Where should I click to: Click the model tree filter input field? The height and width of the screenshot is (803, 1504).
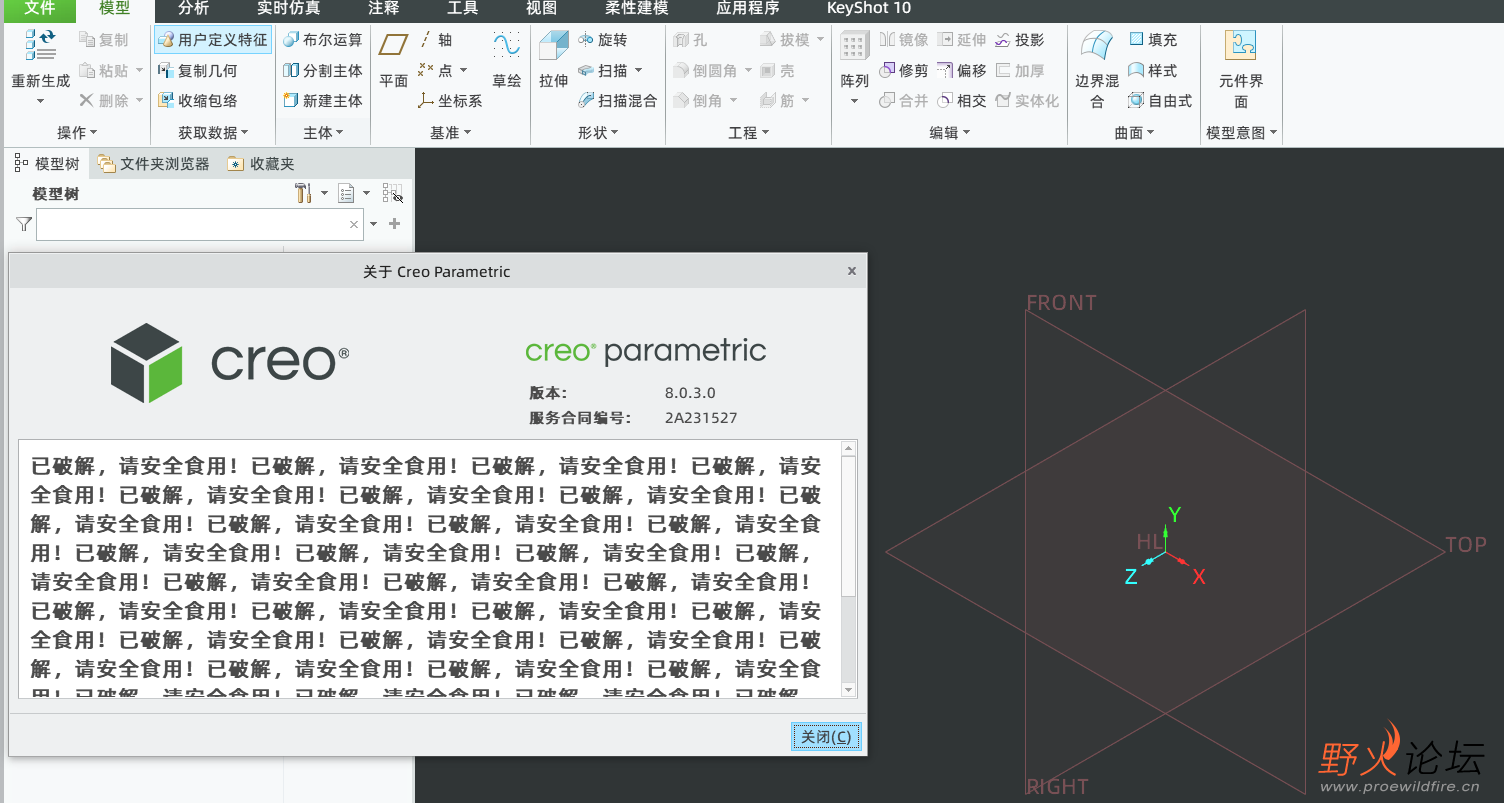192,225
